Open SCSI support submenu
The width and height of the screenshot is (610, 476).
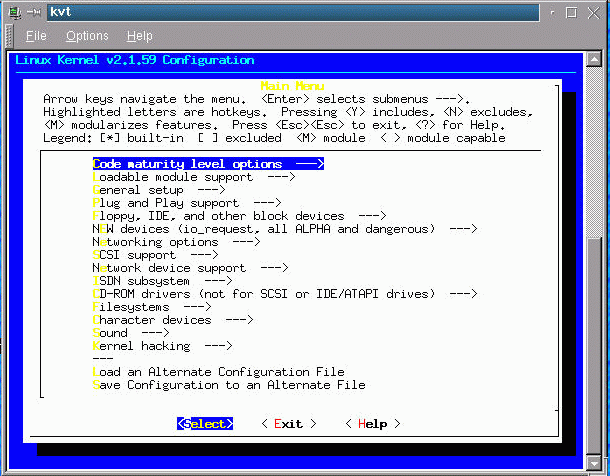pos(155,255)
